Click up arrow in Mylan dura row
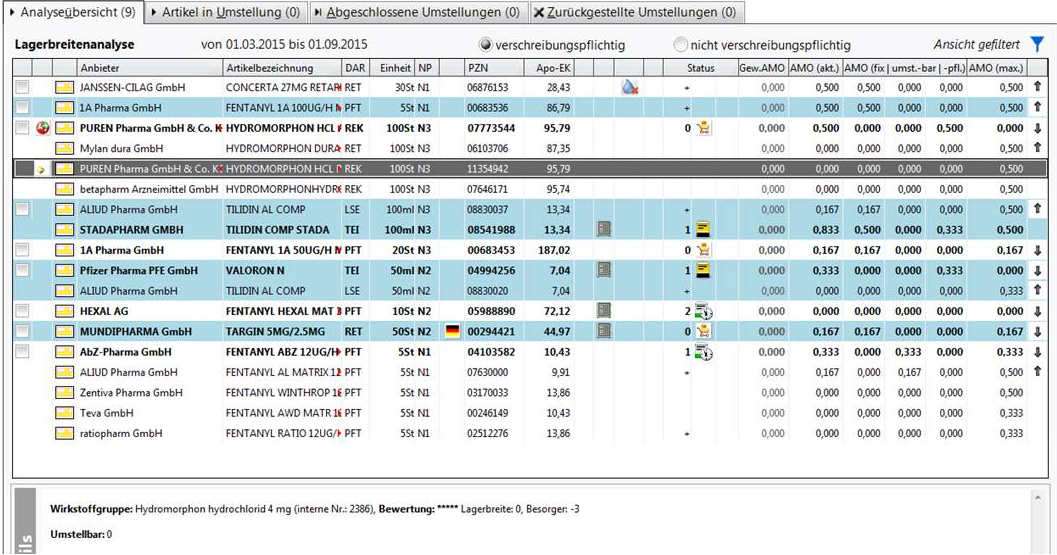Image resolution: width=1057 pixels, height=555 pixels. coord(1037,148)
